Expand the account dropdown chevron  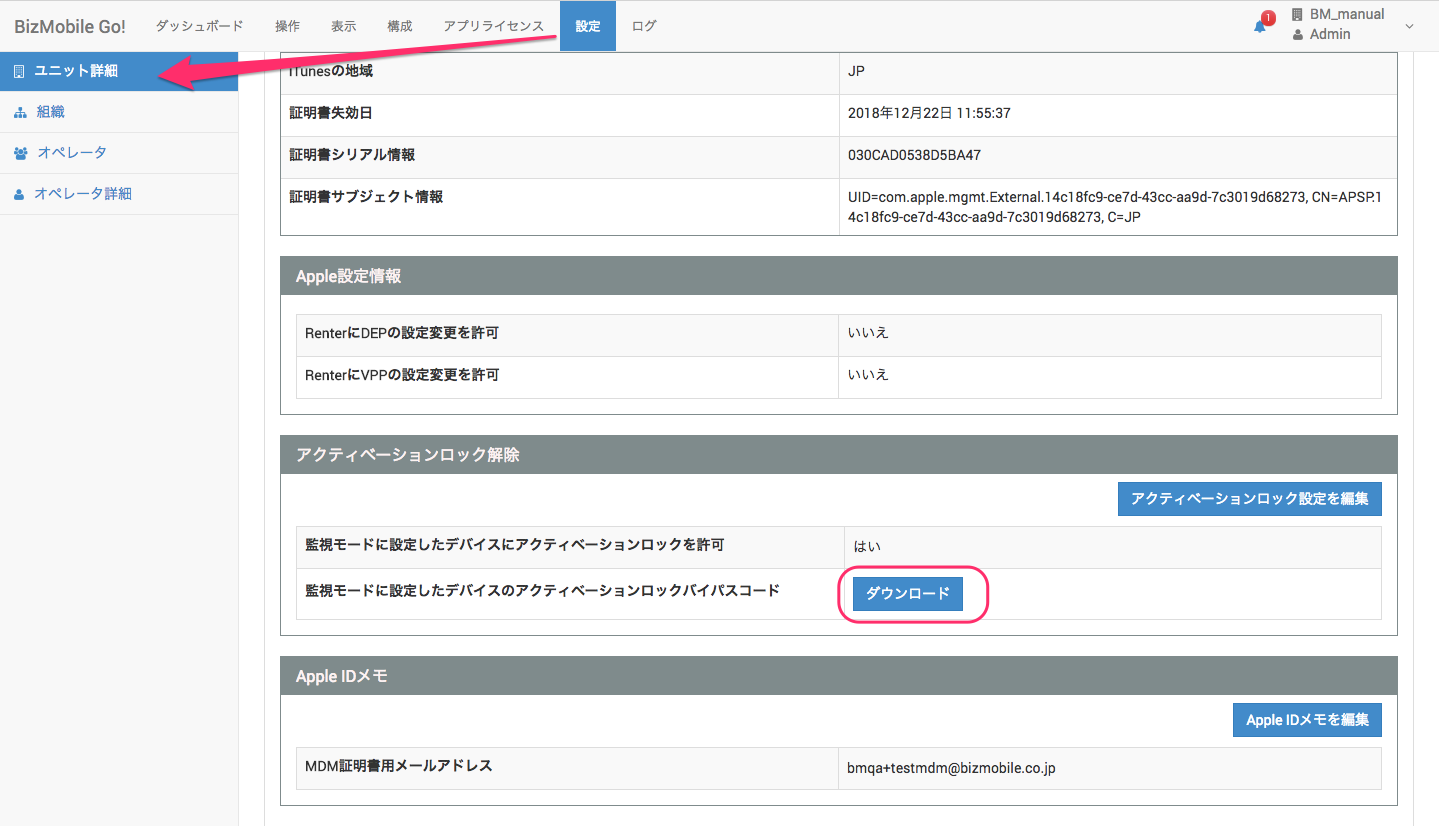coord(1410,26)
